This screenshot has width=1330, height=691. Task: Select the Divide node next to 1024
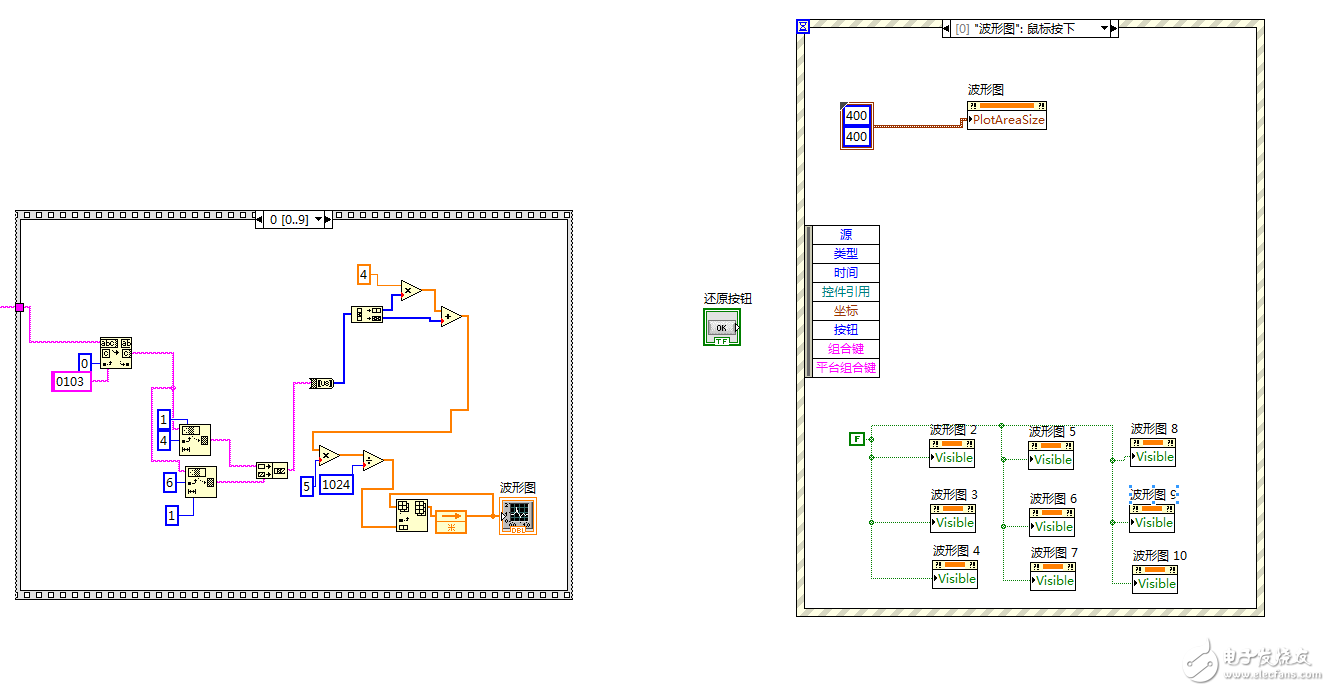tap(373, 461)
